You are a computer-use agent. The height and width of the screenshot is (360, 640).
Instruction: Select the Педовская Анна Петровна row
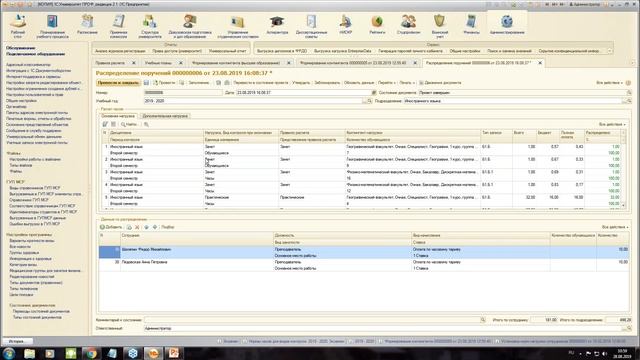(363, 265)
